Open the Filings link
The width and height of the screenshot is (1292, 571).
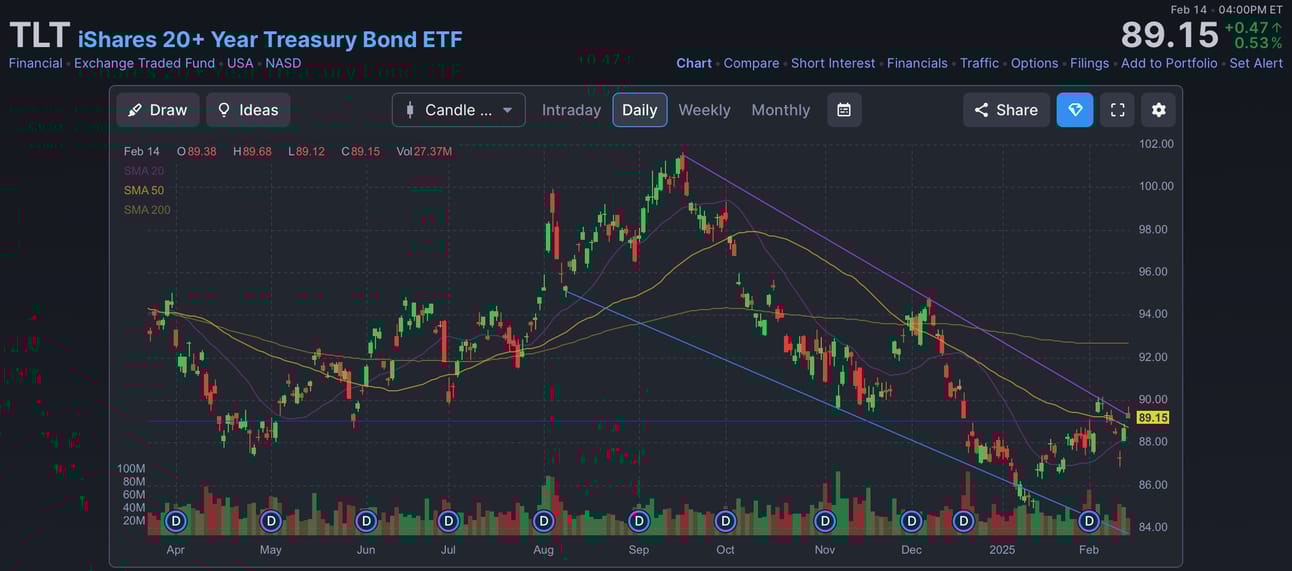(1089, 63)
